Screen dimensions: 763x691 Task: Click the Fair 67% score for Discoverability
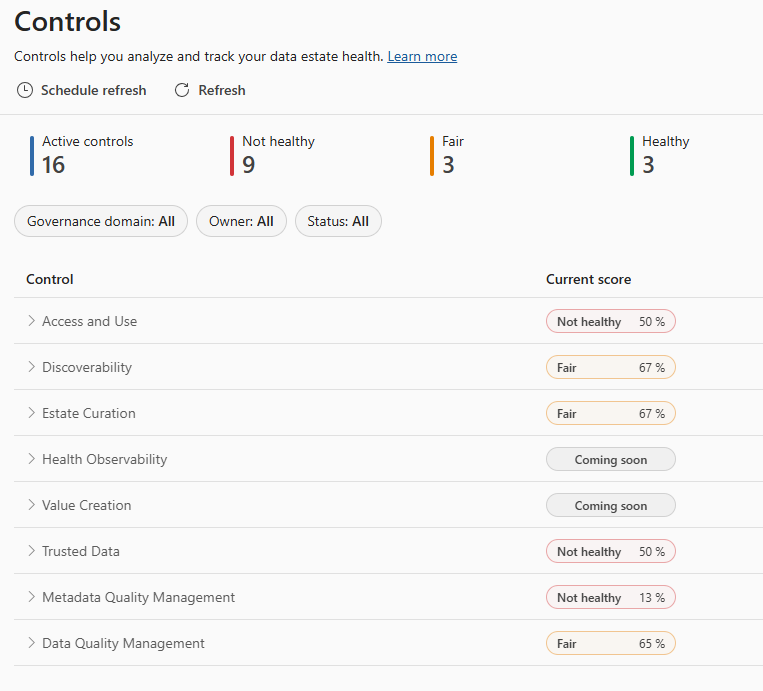pos(611,368)
